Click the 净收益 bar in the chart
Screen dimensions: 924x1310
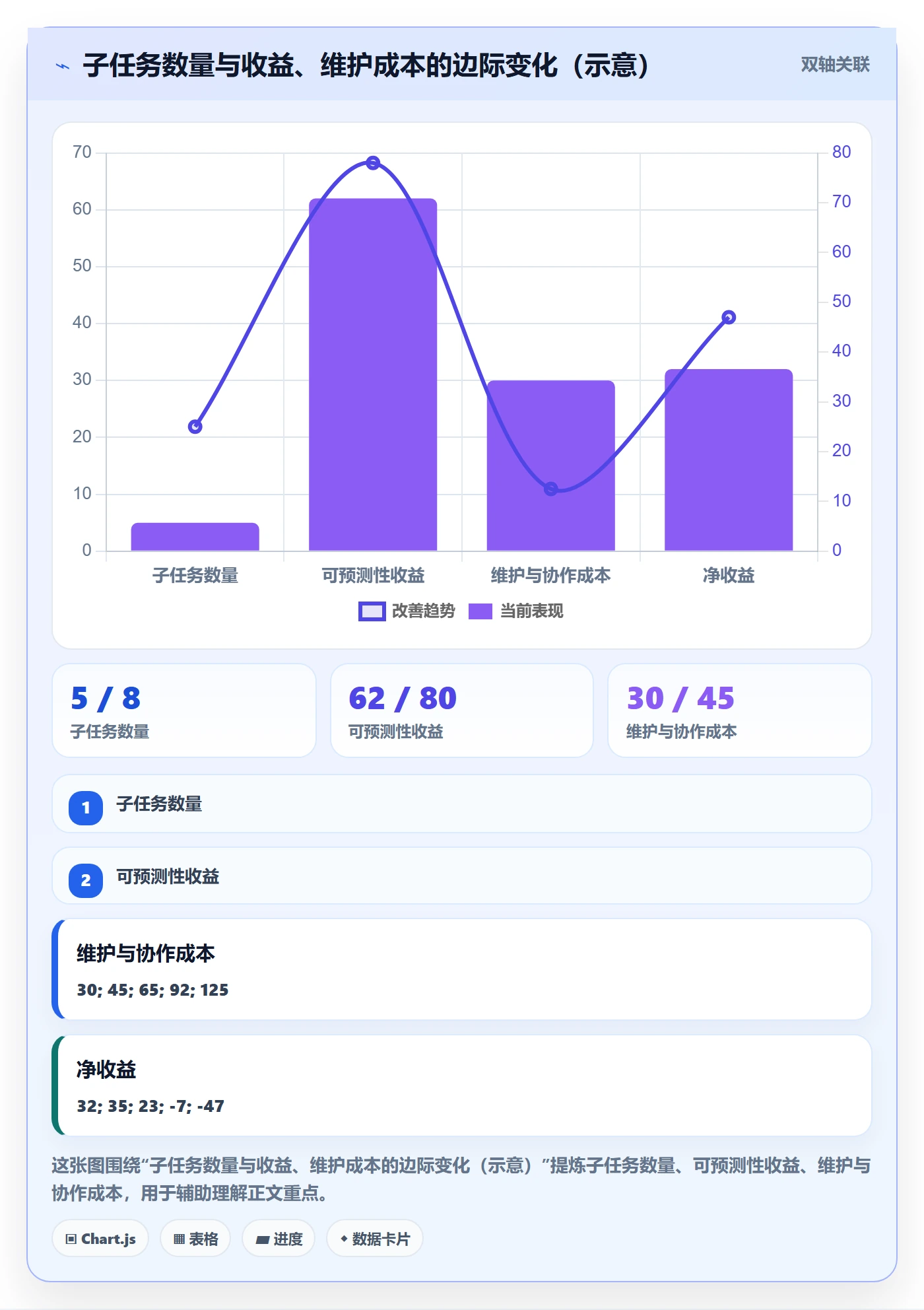(x=729, y=460)
